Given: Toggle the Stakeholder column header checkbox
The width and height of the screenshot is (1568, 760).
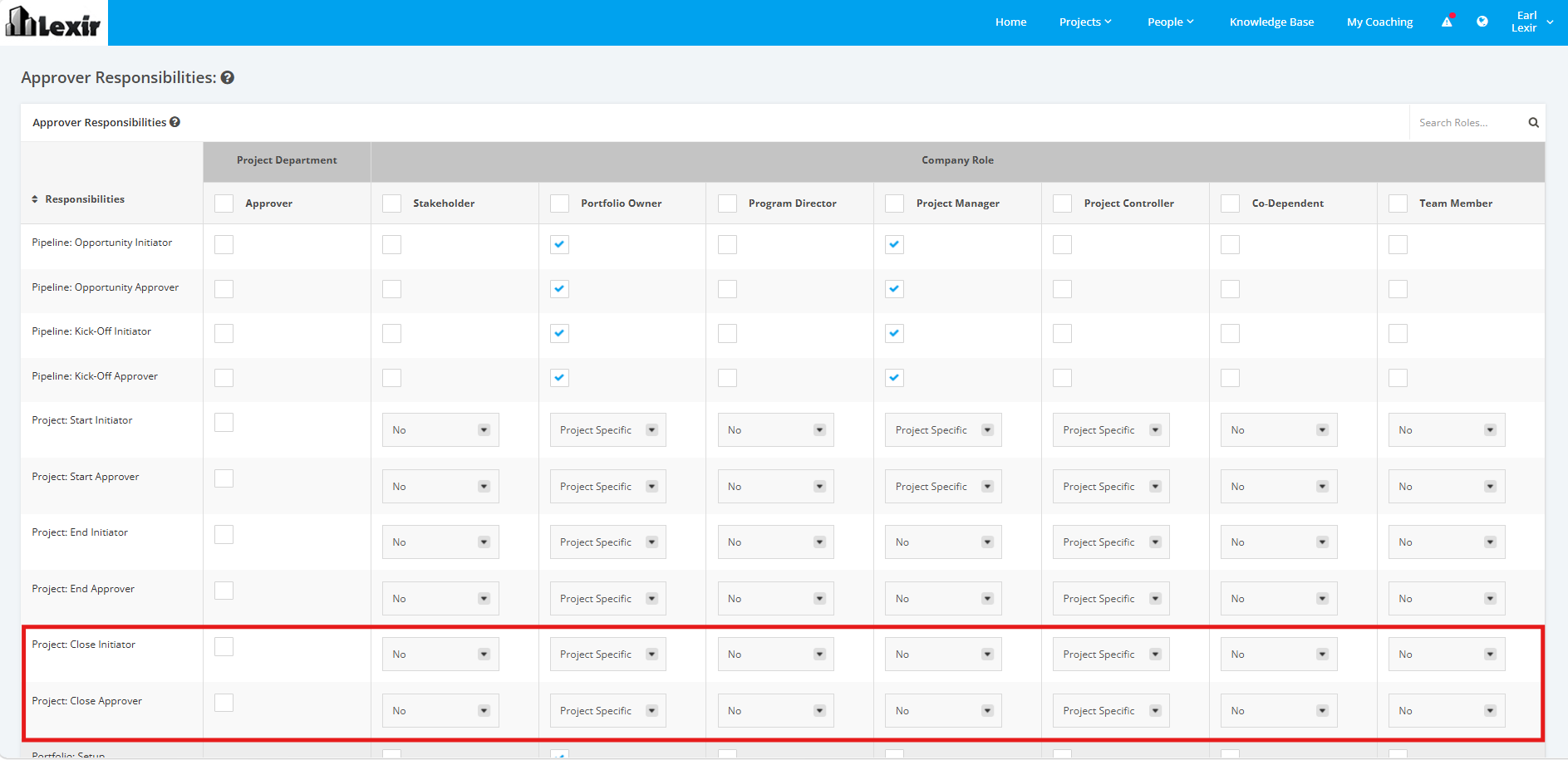Looking at the screenshot, I should 392,203.
